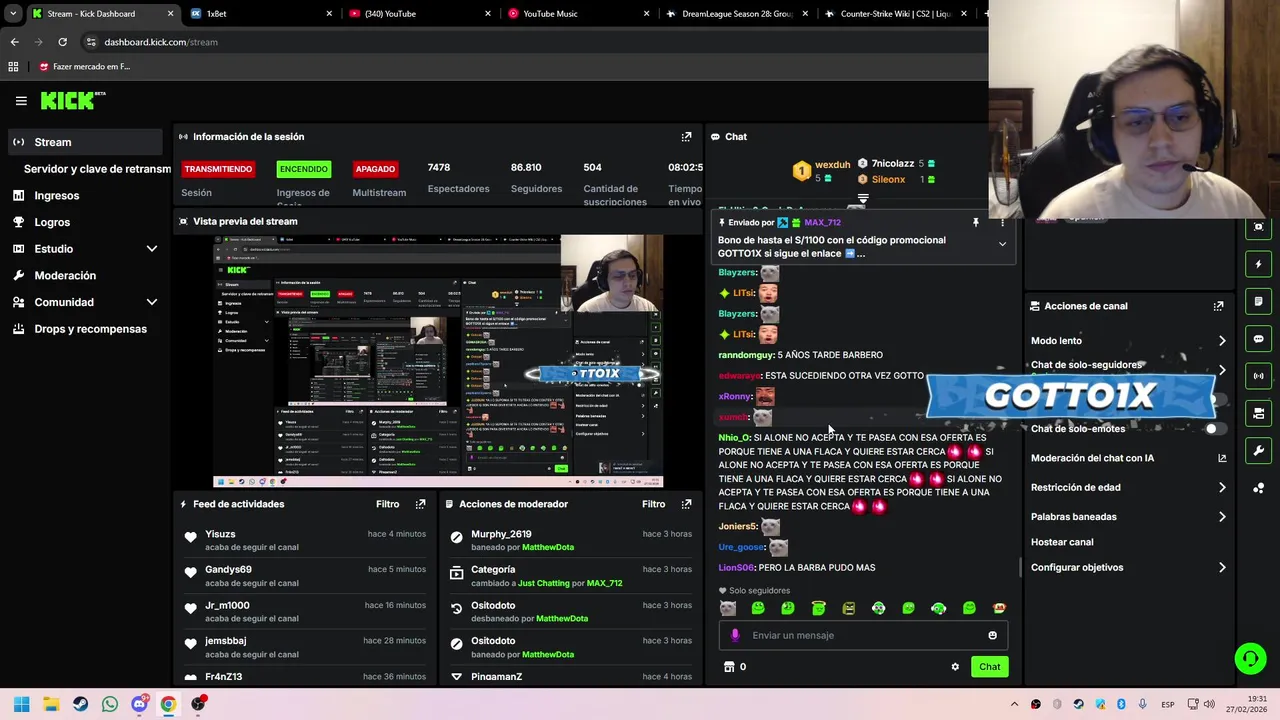Pop out Información de la sesión panel
This screenshot has height=720, width=1280.
[x=686, y=137]
